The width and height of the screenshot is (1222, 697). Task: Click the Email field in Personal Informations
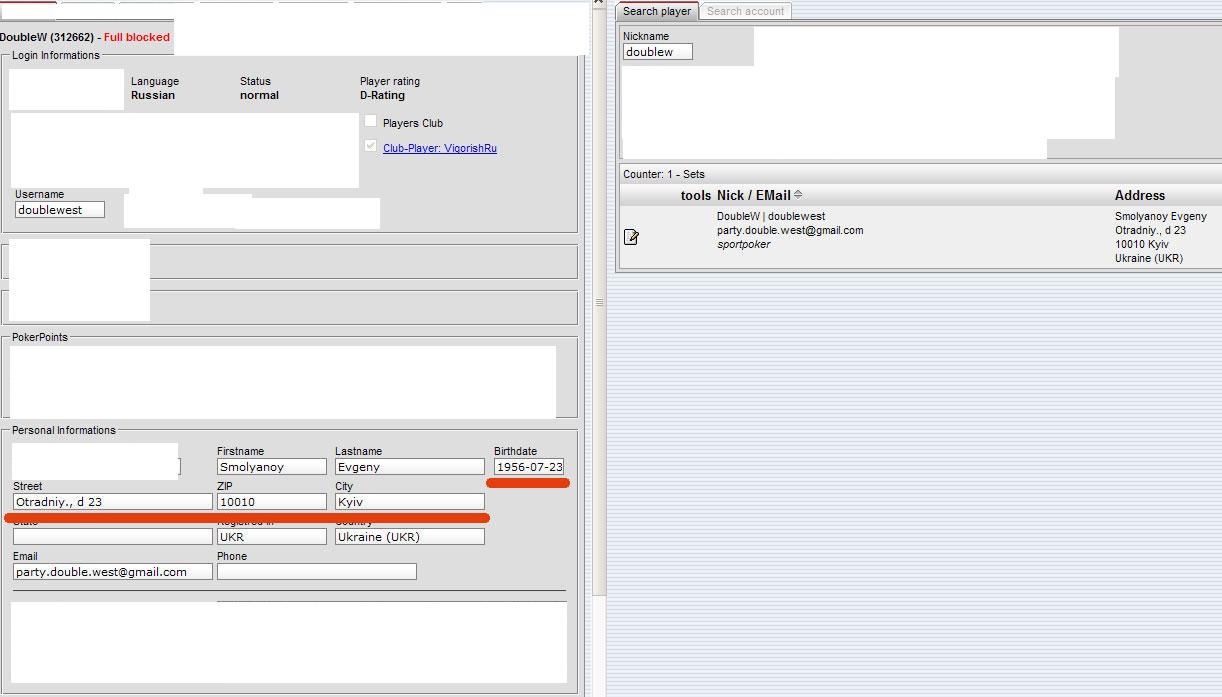coord(112,572)
